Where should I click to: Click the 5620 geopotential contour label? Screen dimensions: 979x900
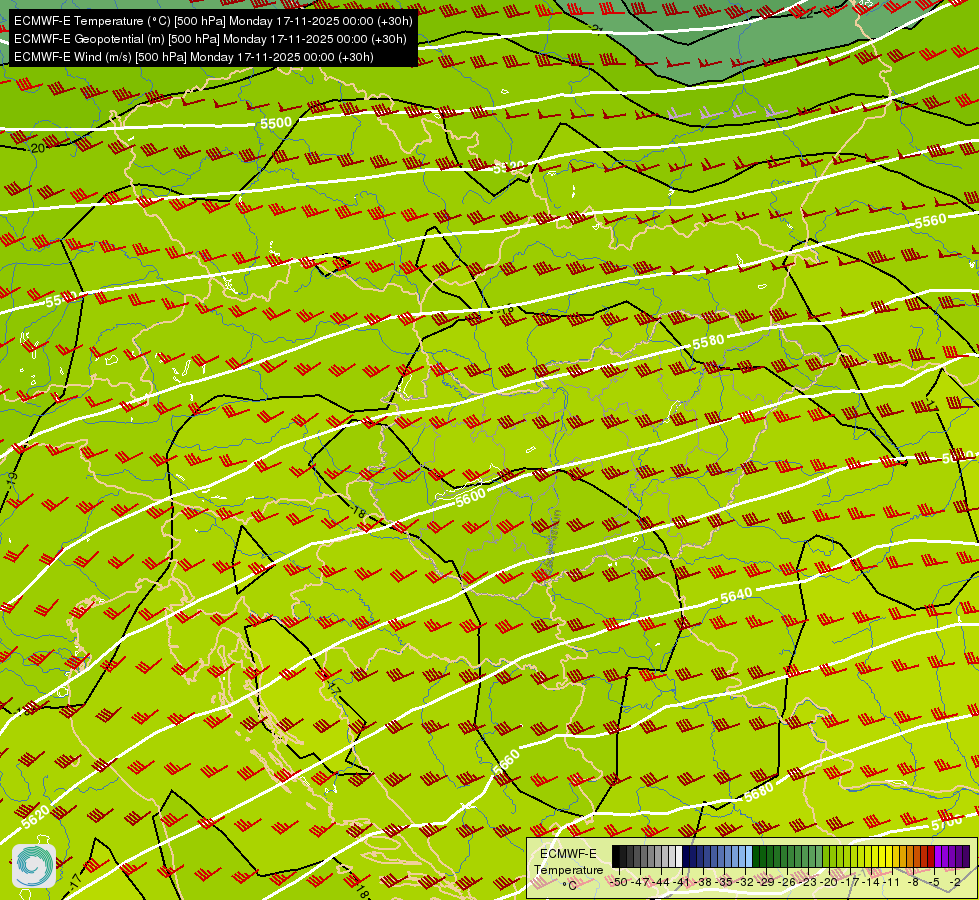[x=35, y=817]
